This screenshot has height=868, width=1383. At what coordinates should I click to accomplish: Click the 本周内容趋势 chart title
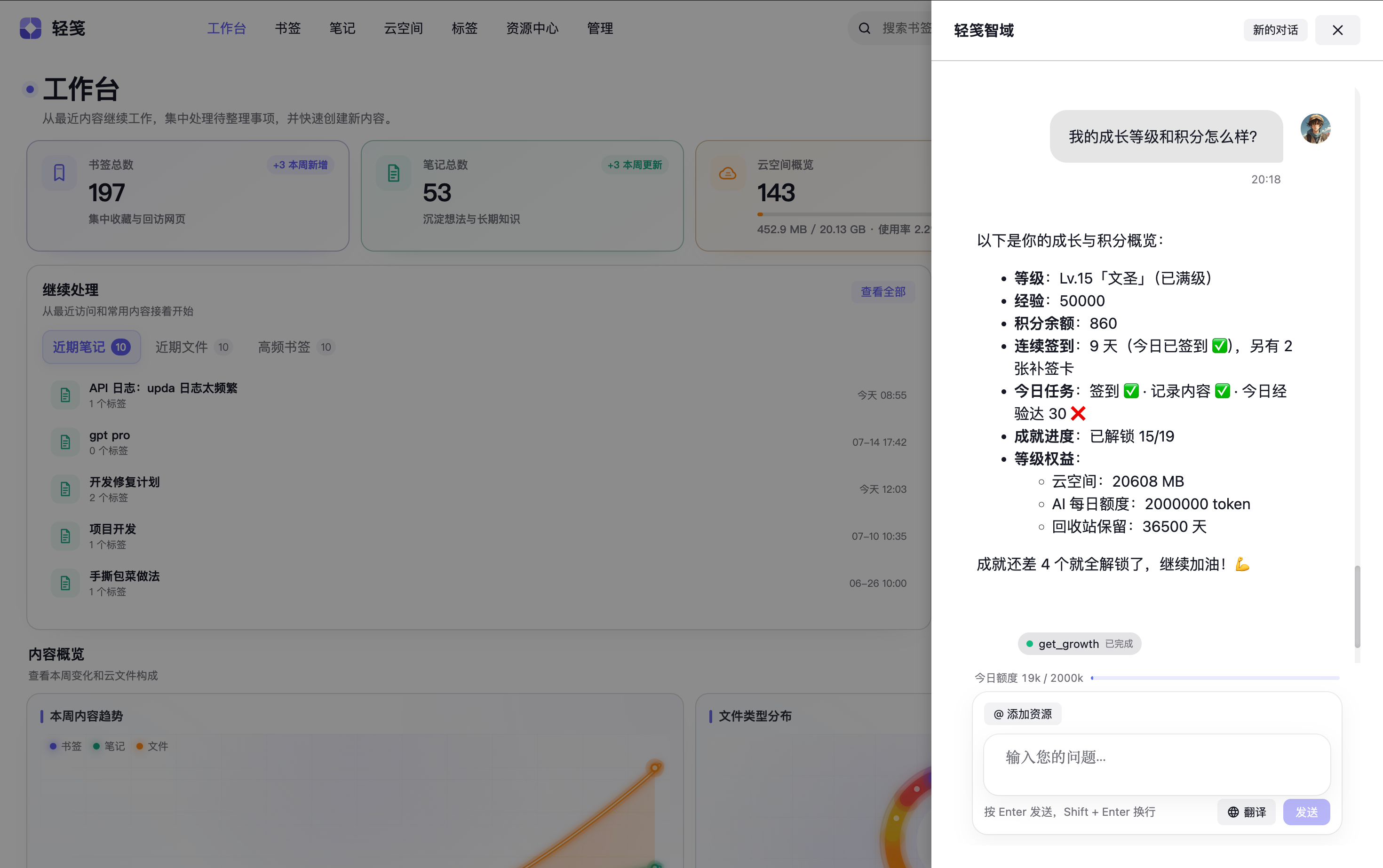pyautogui.click(x=86, y=716)
